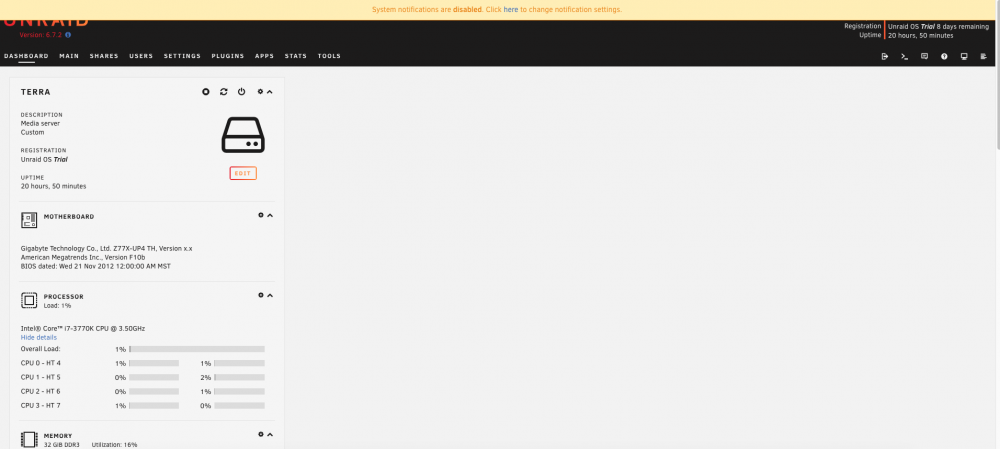This screenshot has width=1000, height=449.
Task: Click 'Unraid OS Trial 8 days remaining' text
Action: coord(938,26)
